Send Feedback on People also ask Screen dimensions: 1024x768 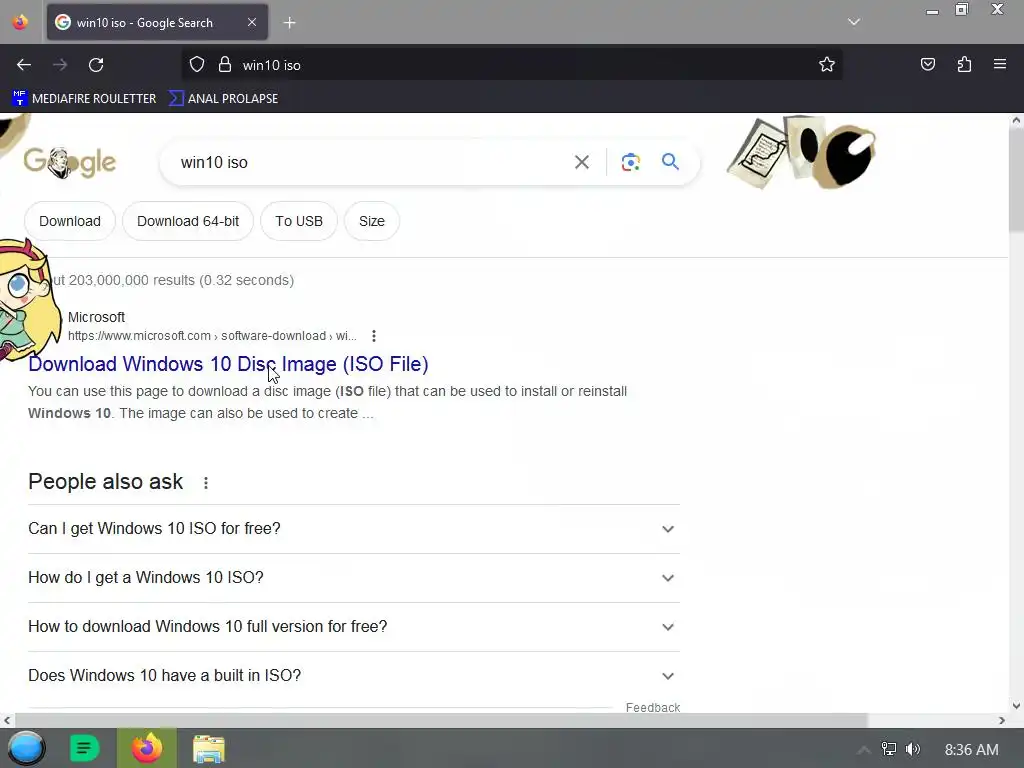click(652, 707)
